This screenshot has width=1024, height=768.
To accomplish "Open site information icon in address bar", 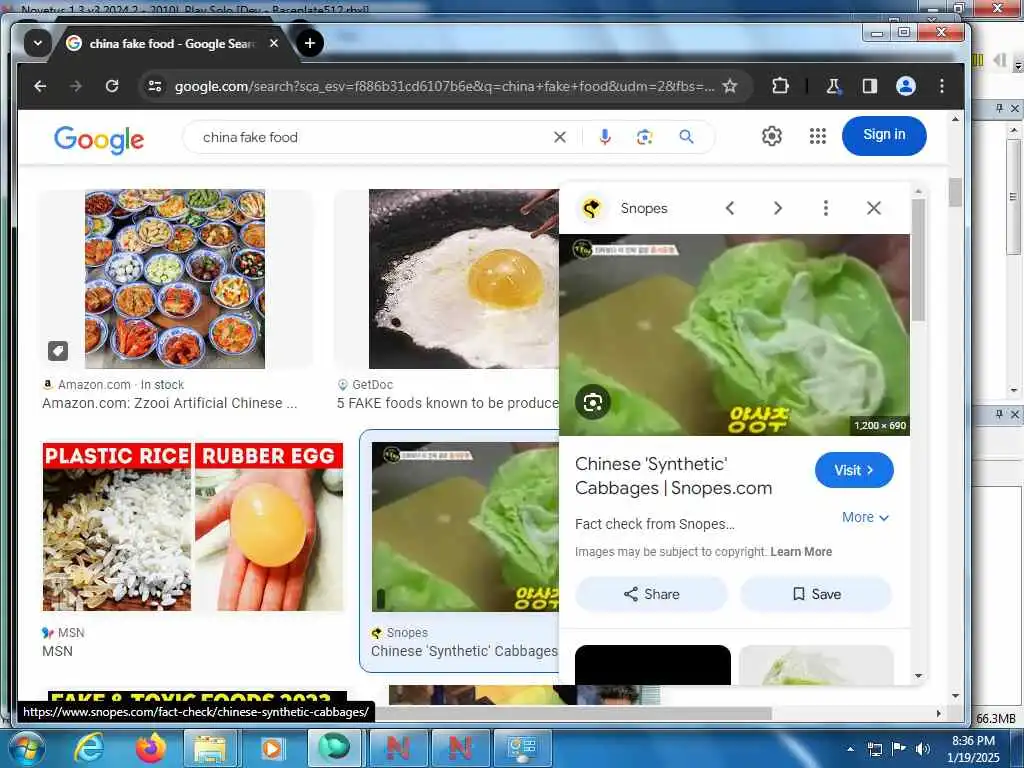I will pos(155,86).
